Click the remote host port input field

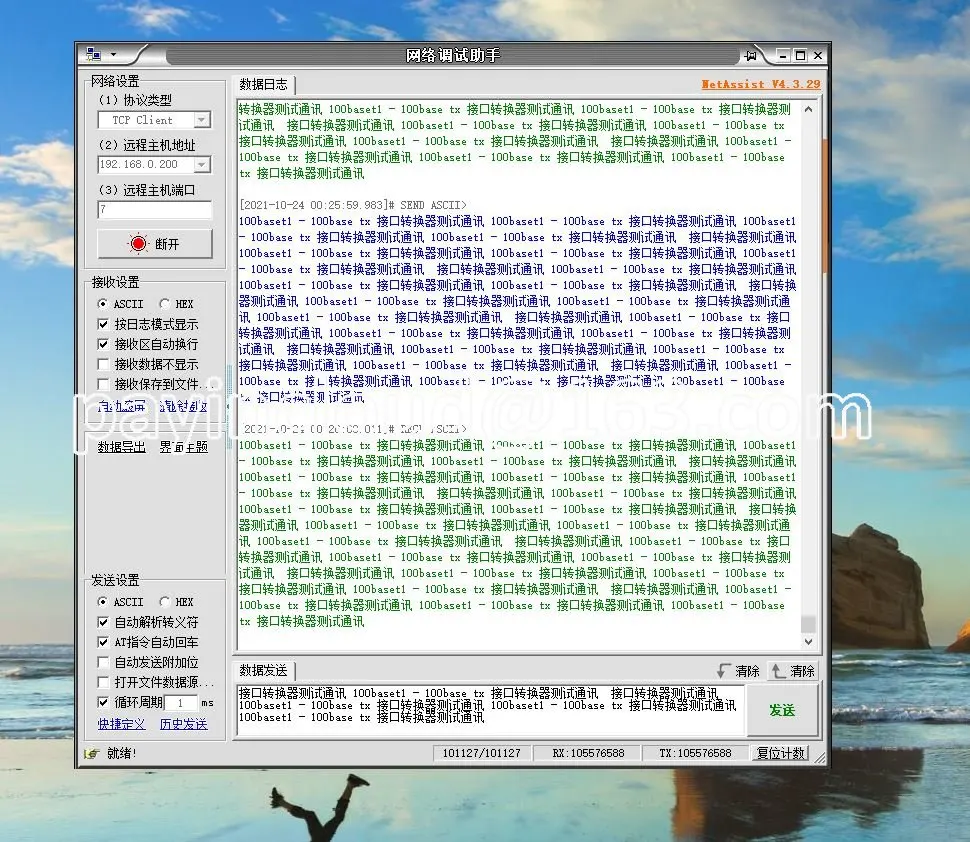click(x=154, y=210)
